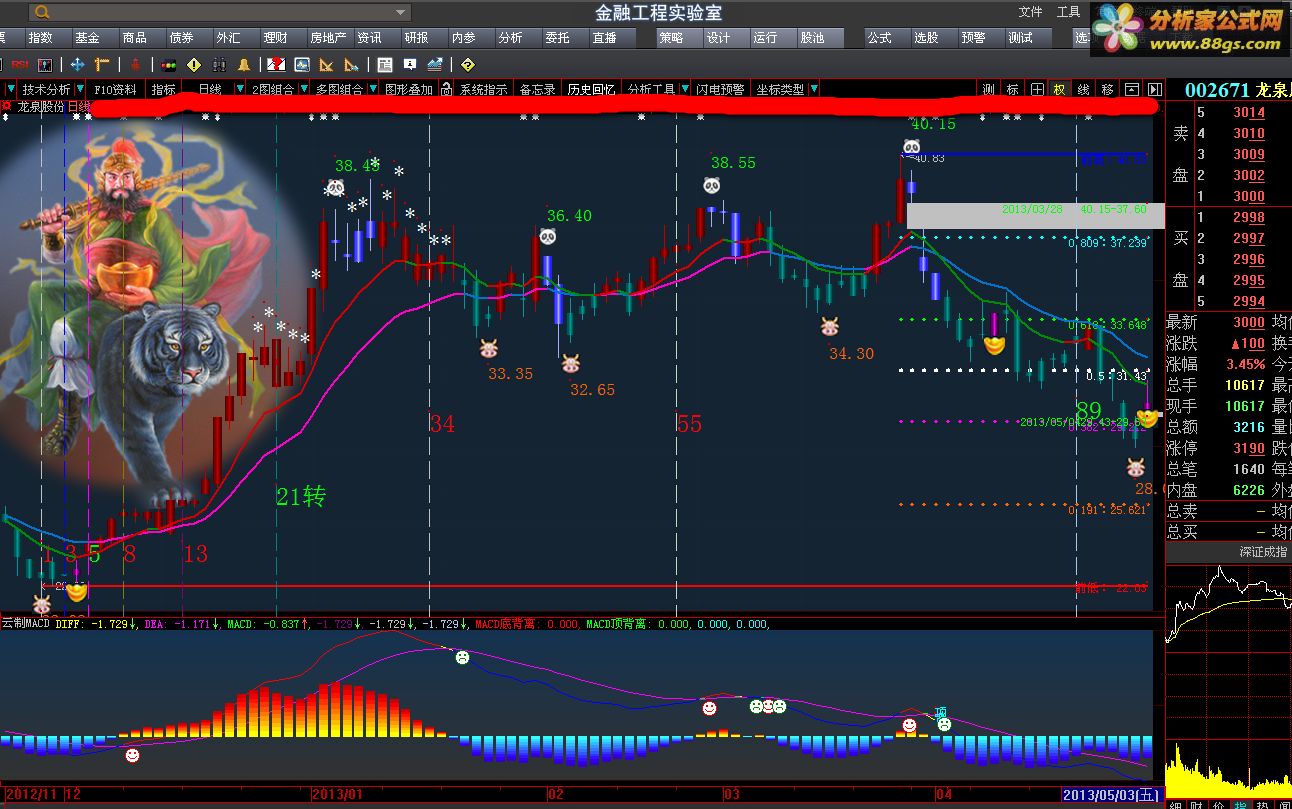Click the yellow diamond exclamation warning icon

click(193, 64)
